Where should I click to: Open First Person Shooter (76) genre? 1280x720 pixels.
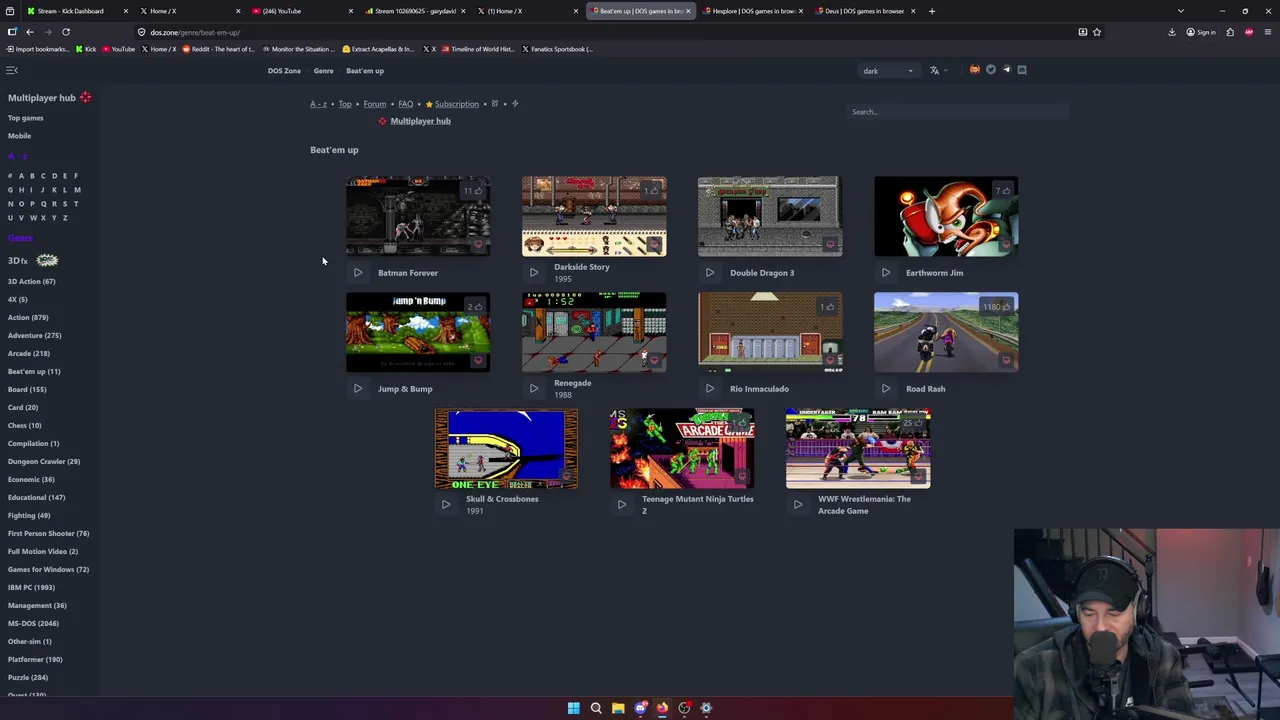click(48, 534)
